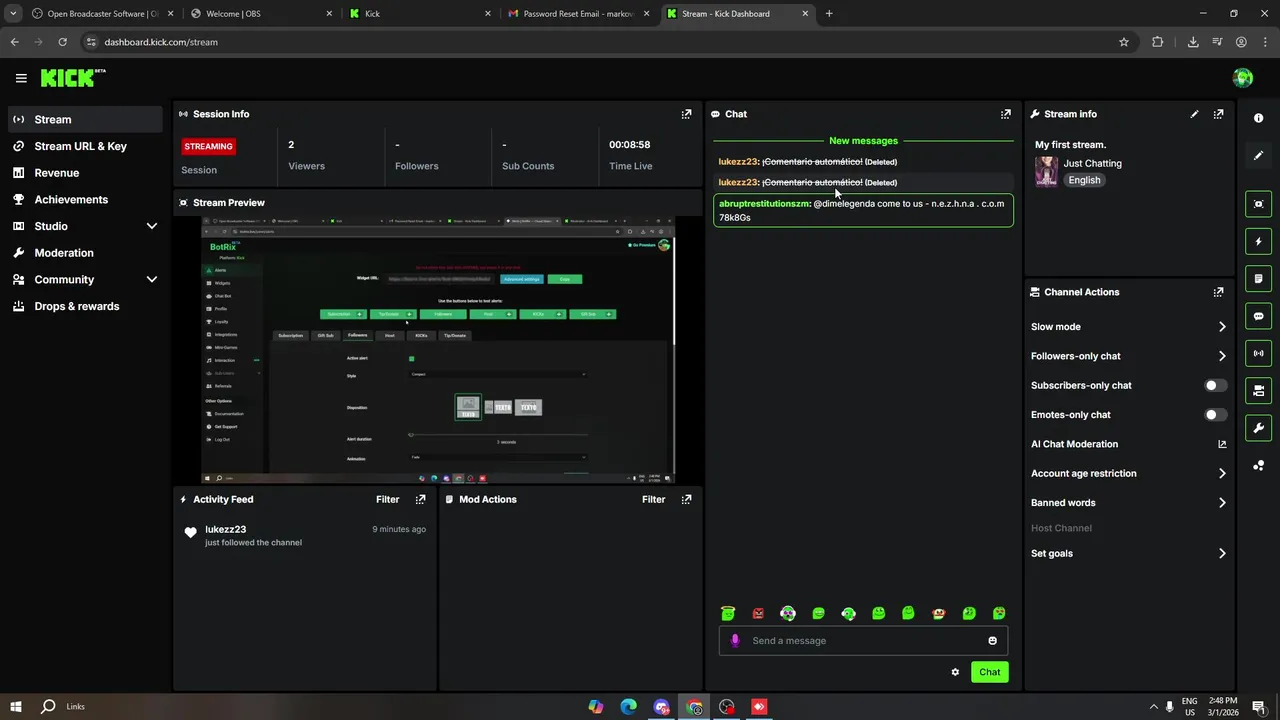Insert the last heart-eyes crying emote
This screenshot has width=1280, height=720.
pos(998,613)
